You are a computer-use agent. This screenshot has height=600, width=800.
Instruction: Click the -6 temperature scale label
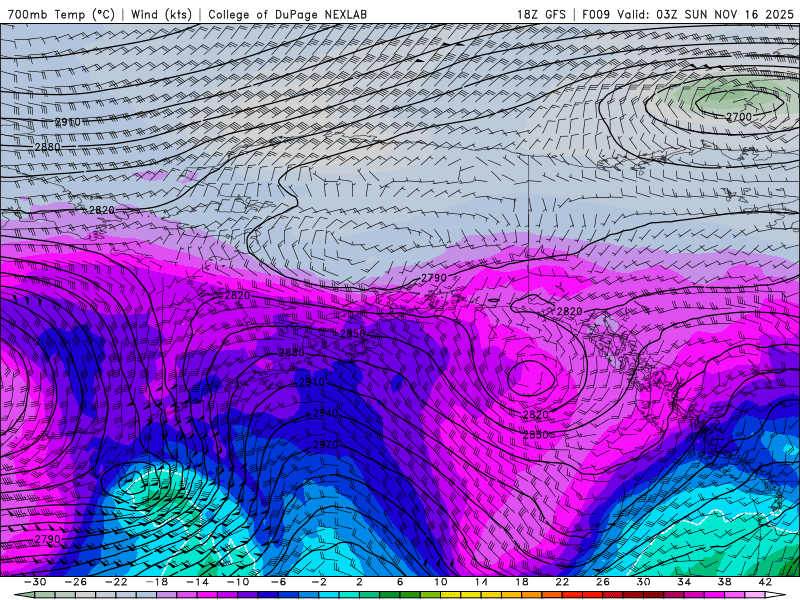click(278, 582)
